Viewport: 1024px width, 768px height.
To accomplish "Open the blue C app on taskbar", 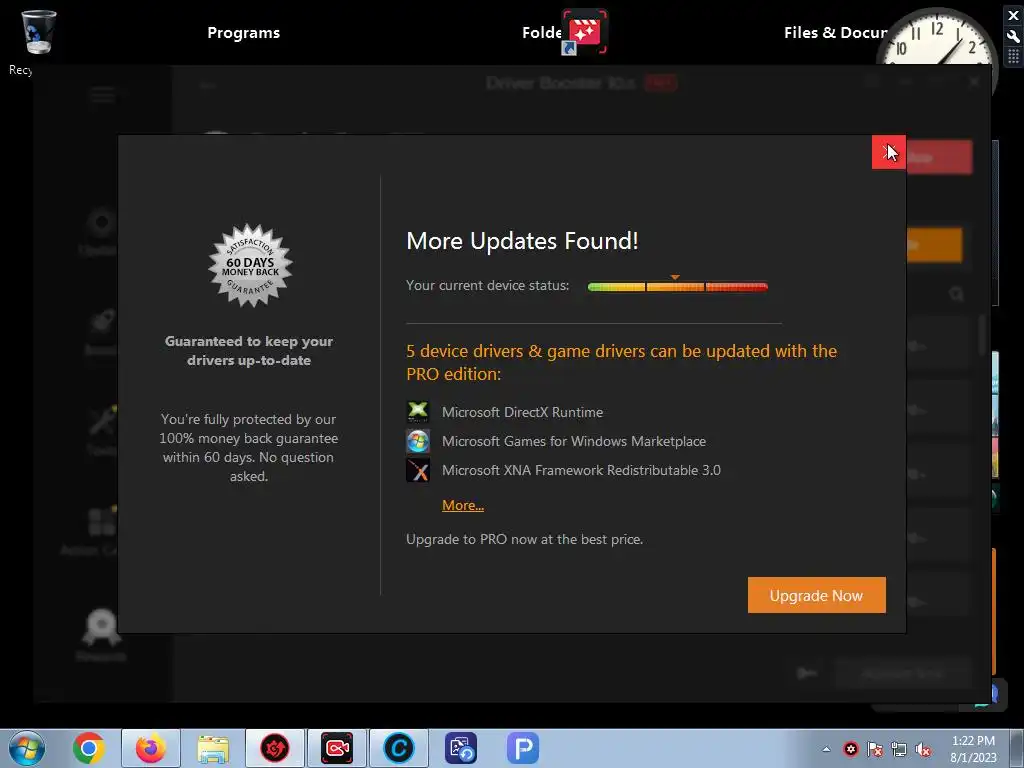I will pyautogui.click(x=399, y=748).
